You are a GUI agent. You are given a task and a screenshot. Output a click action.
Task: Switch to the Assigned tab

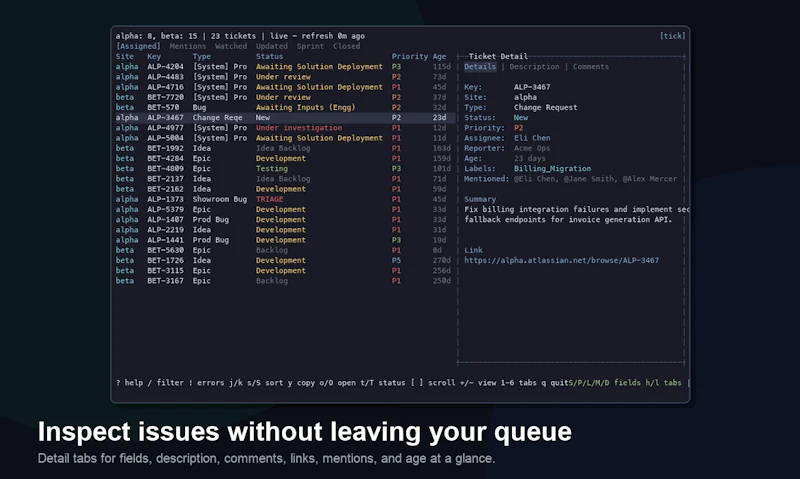tap(138, 46)
